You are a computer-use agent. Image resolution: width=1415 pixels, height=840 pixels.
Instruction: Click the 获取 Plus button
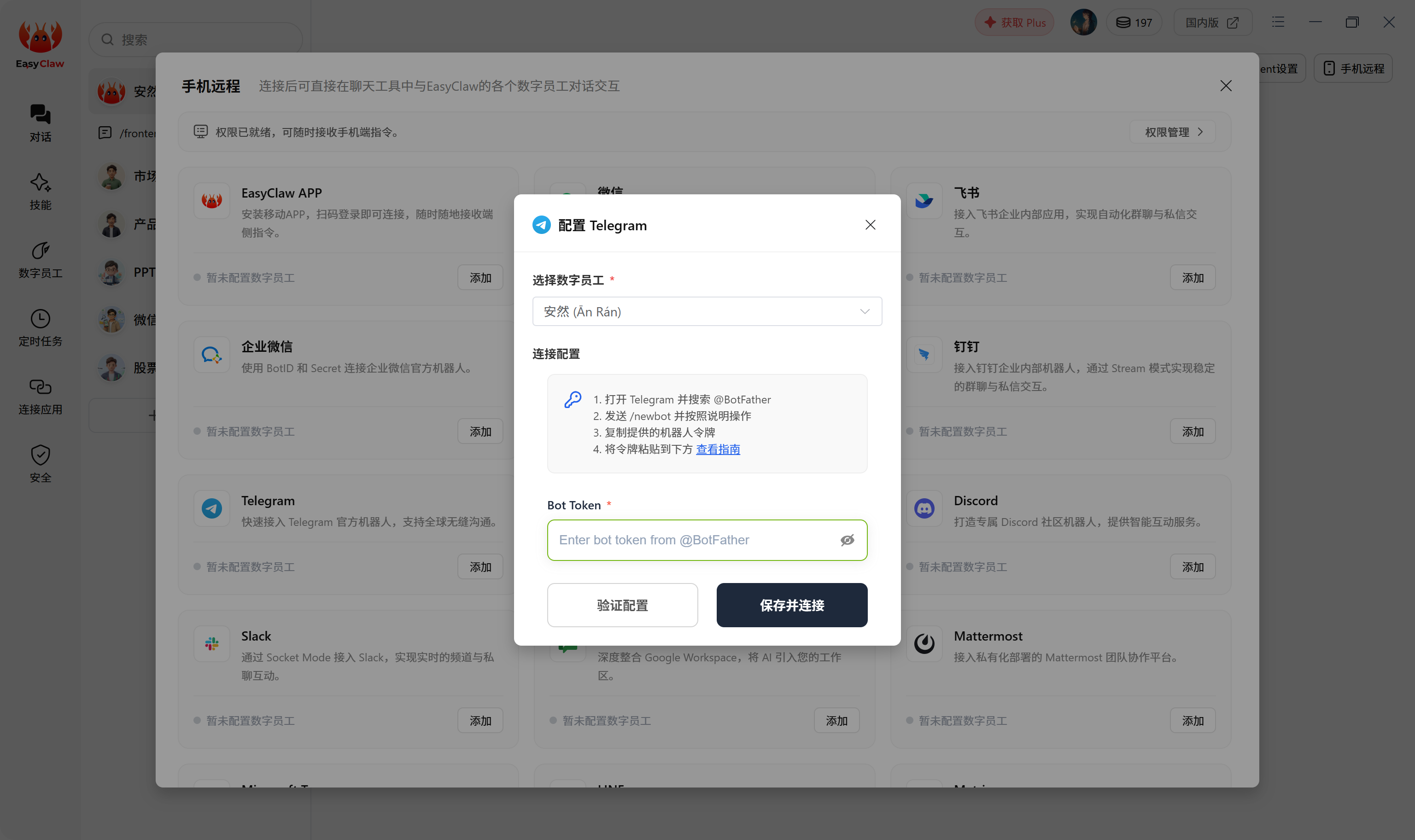coord(1014,23)
